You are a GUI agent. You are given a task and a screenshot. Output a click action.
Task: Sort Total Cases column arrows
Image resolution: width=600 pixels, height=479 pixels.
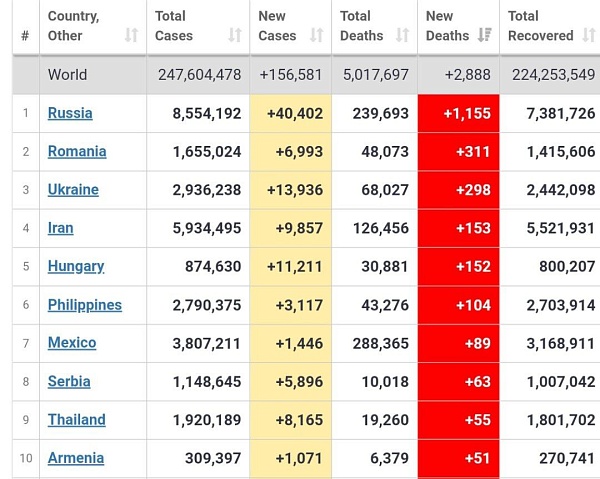pos(235,35)
